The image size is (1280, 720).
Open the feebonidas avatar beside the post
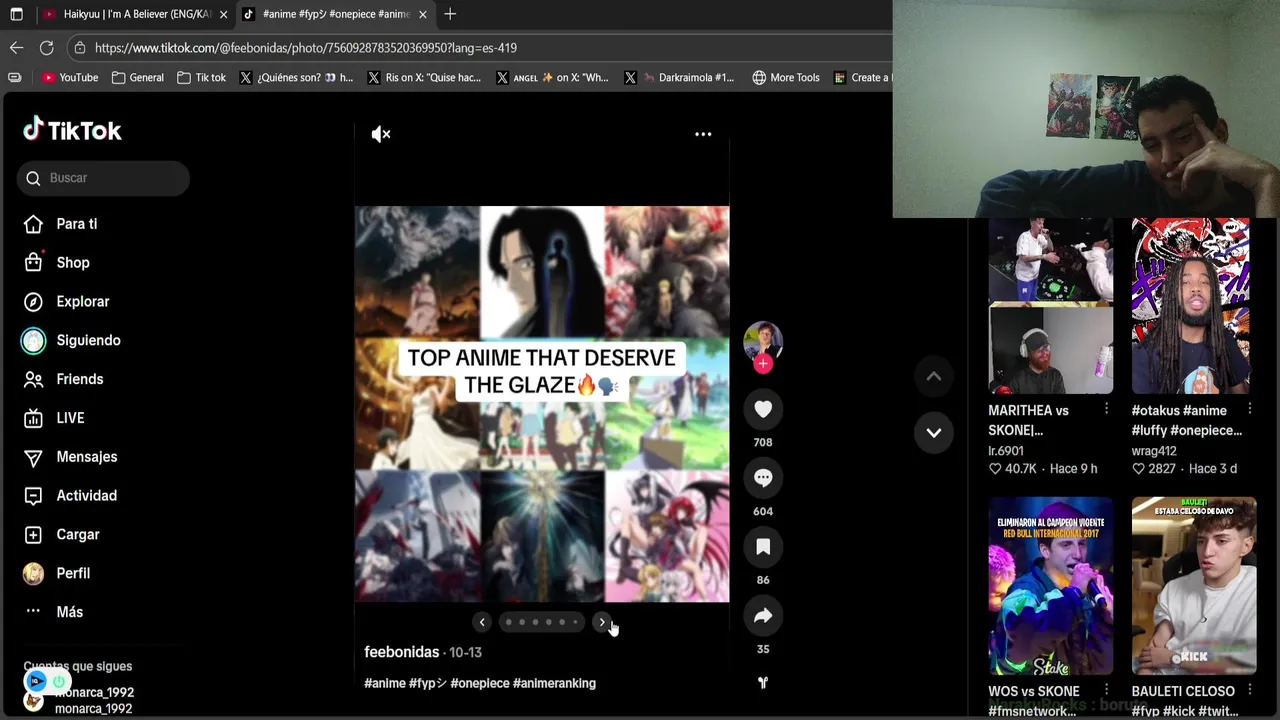pos(763,340)
